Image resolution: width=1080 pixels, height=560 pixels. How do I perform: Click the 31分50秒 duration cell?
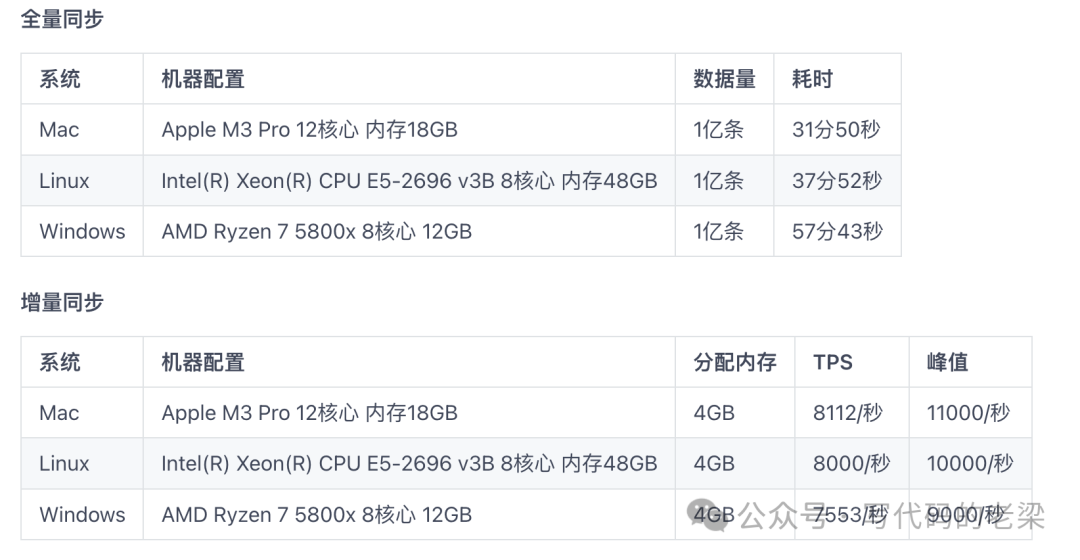[836, 130]
